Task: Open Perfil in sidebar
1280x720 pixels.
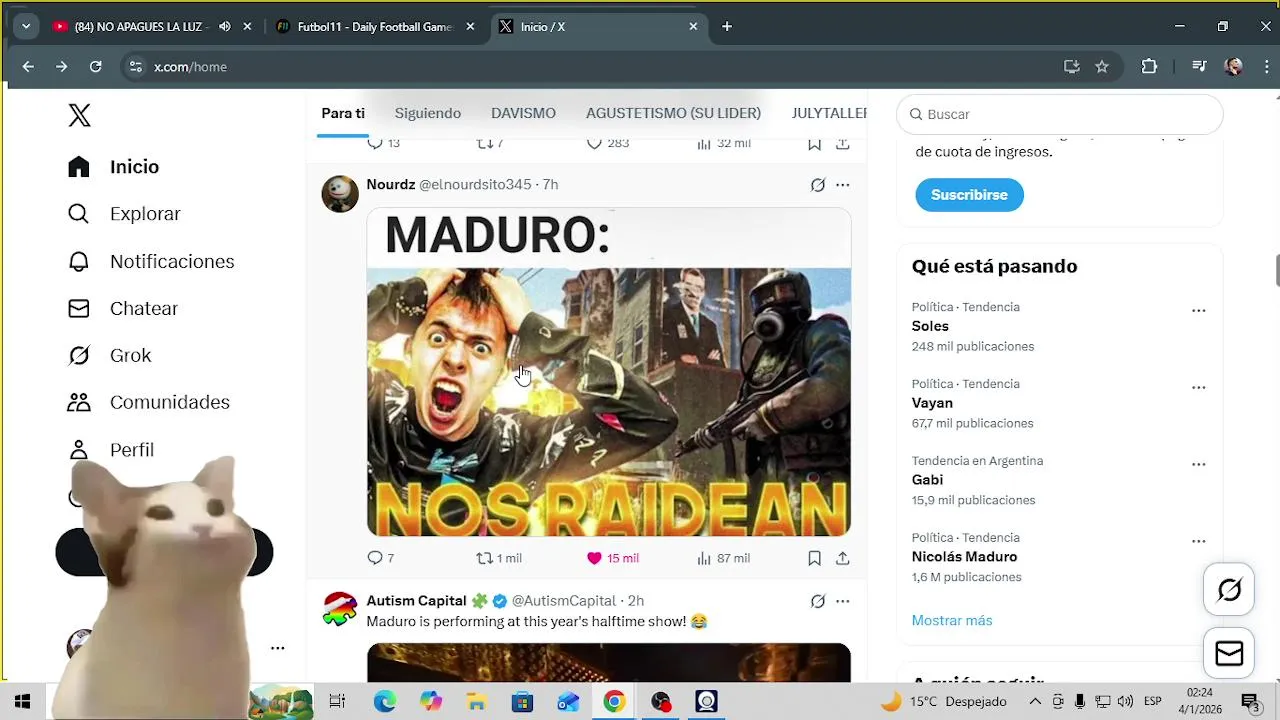Action: click(x=111, y=449)
